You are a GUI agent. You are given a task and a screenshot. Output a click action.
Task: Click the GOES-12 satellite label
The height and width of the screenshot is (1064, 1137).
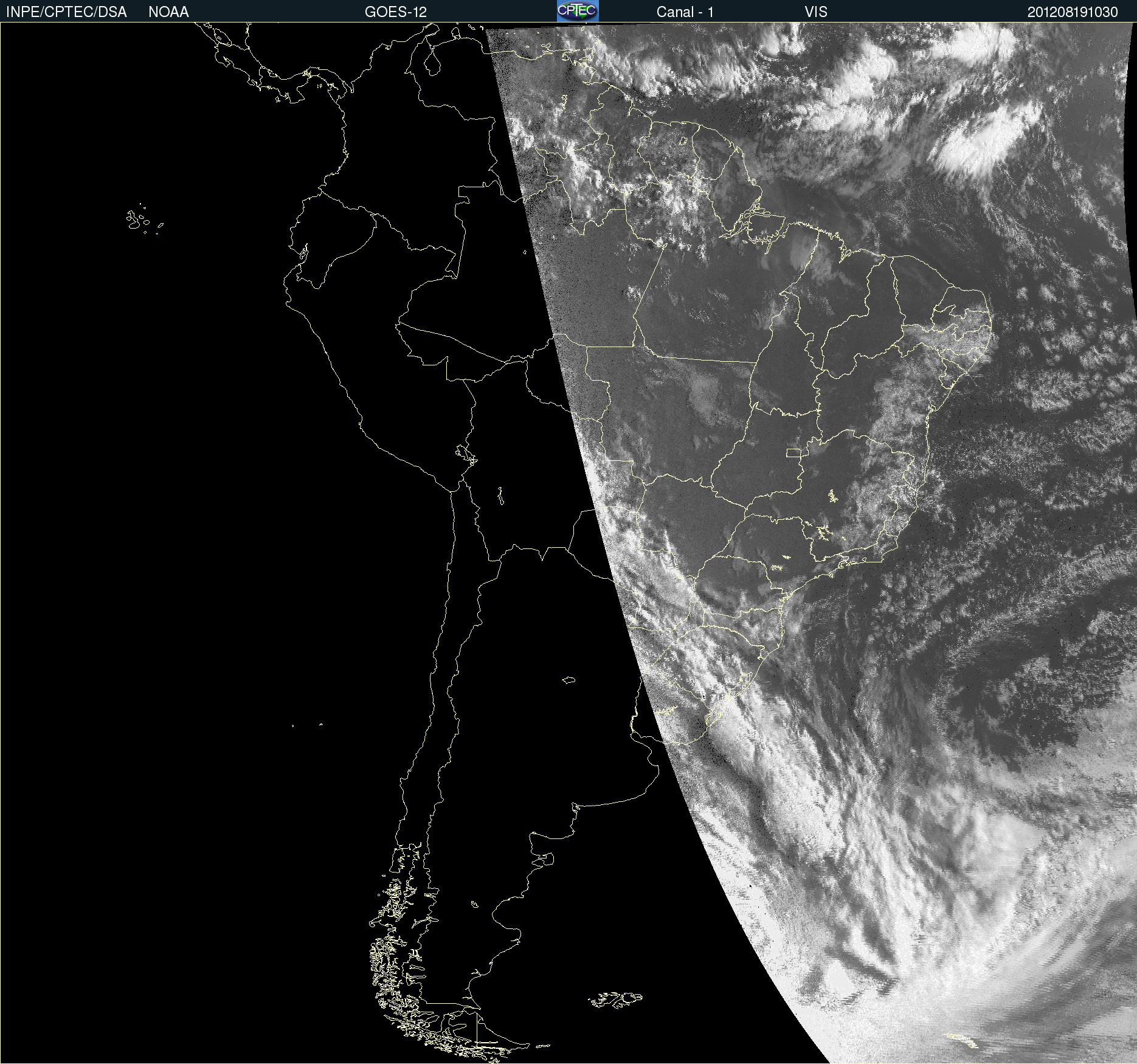(x=396, y=12)
